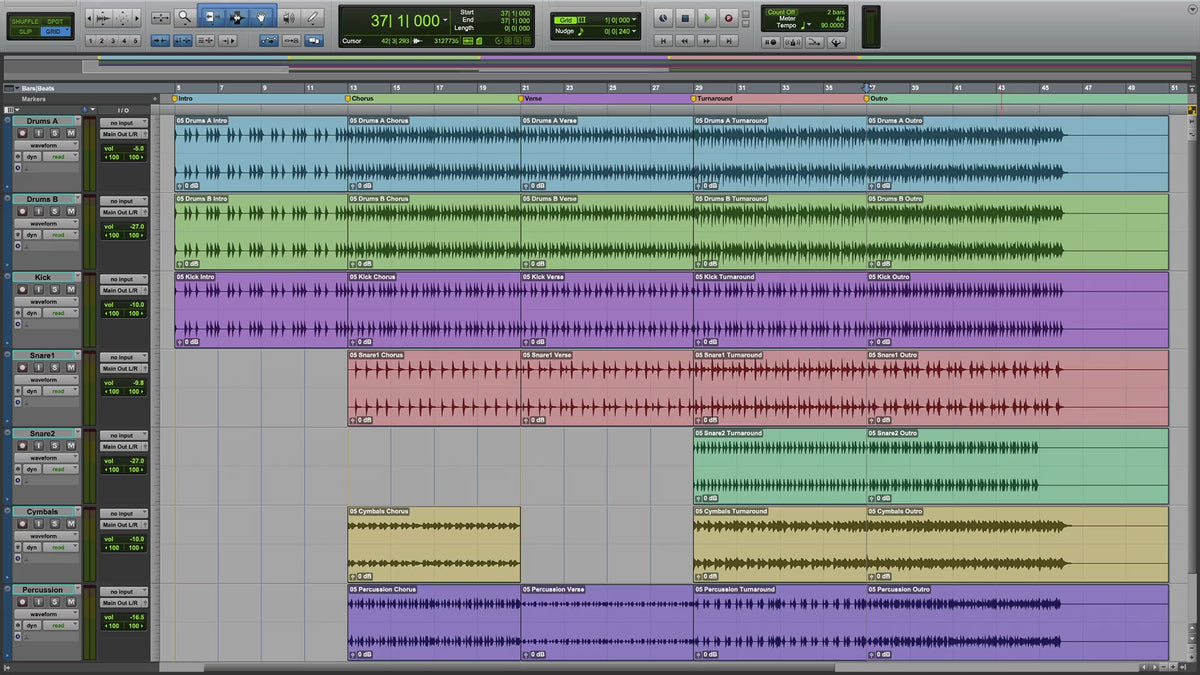This screenshot has width=1200, height=675.
Task: Switch to Spot edit mode
Action: point(55,21)
